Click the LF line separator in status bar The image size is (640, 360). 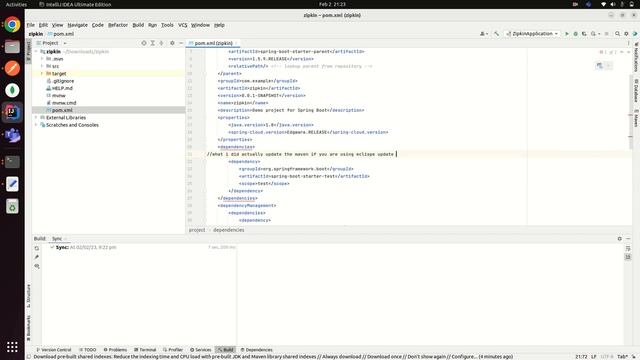click(593, 357)
